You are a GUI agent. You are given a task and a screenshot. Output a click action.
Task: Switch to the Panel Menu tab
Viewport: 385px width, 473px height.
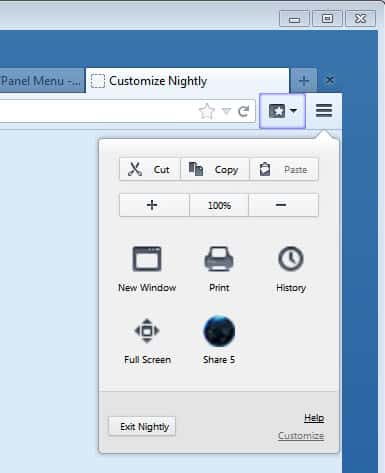[42, 81]
